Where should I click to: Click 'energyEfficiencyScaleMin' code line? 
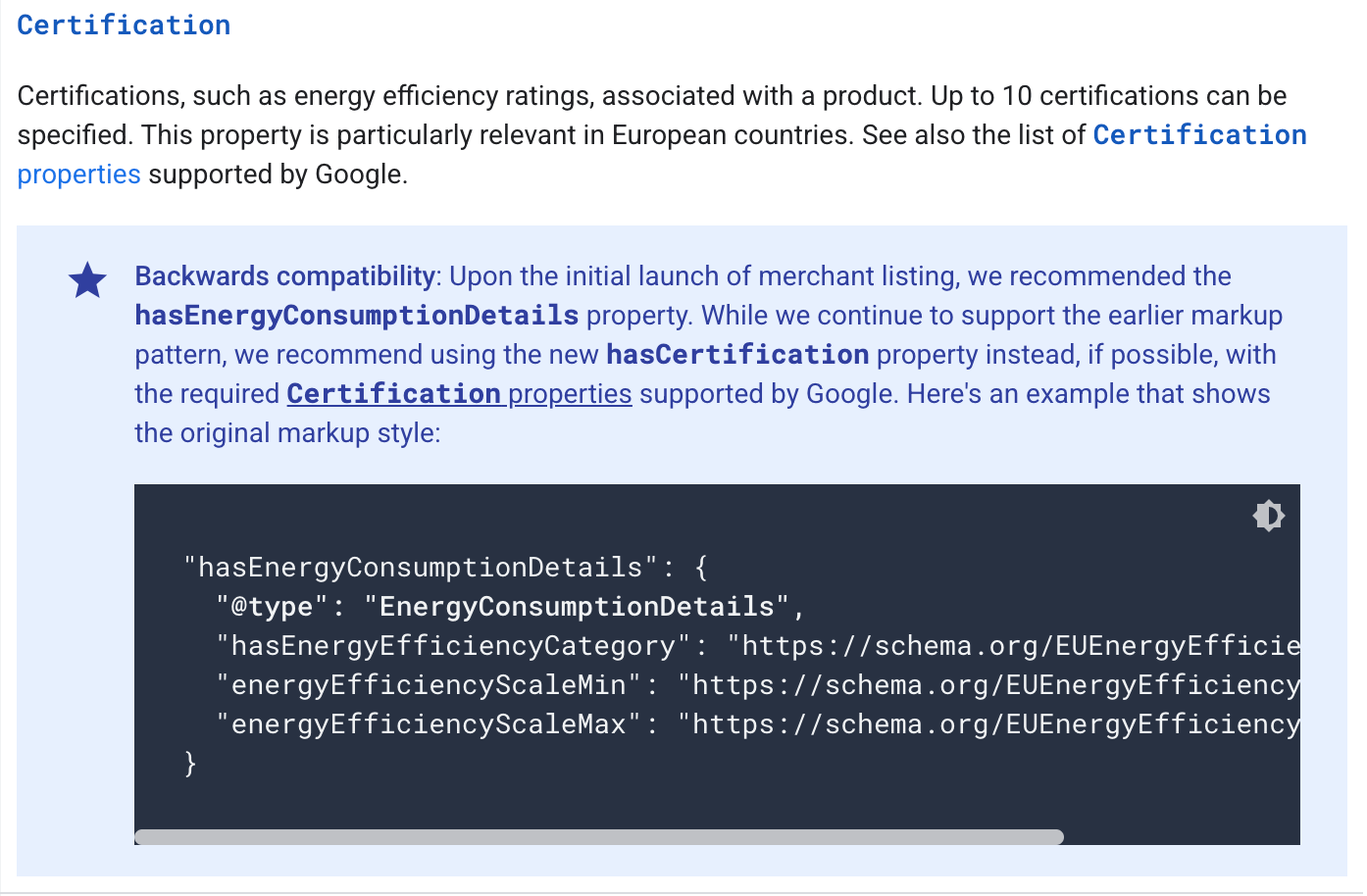click(758, 685)
